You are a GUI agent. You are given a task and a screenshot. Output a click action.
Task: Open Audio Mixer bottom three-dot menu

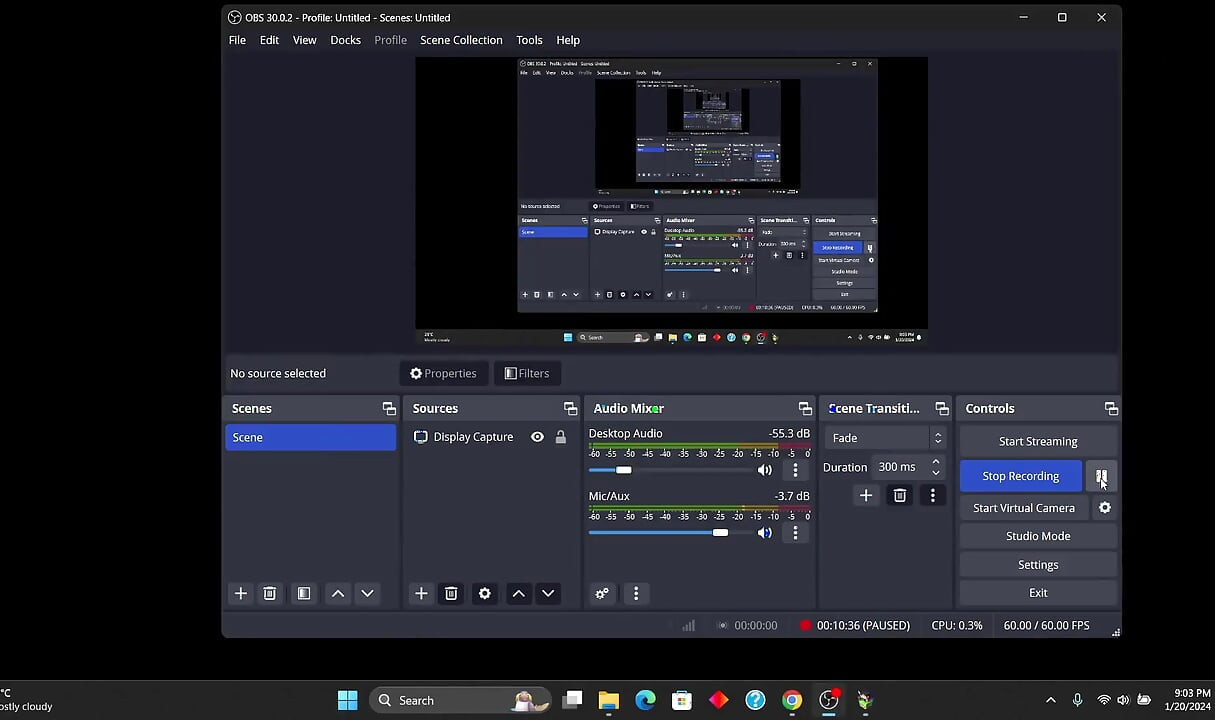point(636,593)
